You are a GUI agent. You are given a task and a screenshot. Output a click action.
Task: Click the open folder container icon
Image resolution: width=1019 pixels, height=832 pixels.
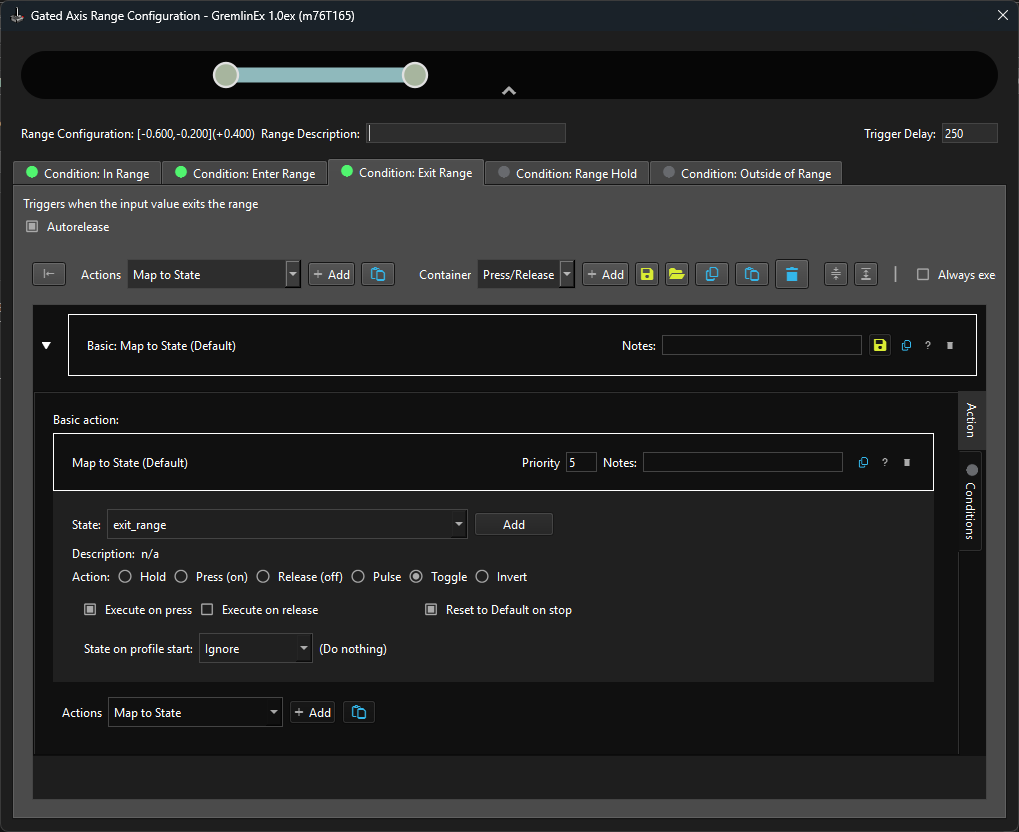677,274
